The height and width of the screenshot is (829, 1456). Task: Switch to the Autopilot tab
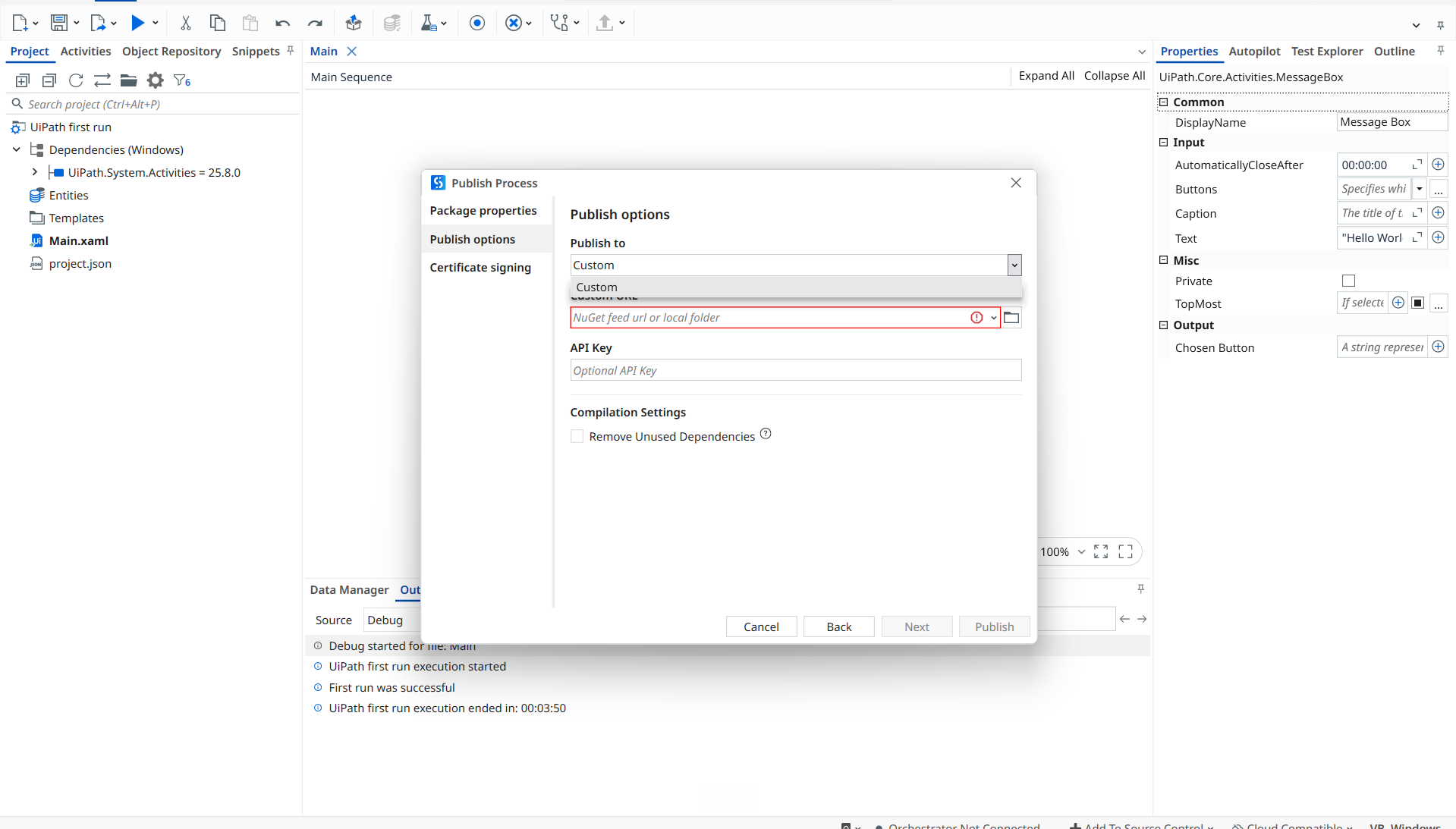(1253, 51)
